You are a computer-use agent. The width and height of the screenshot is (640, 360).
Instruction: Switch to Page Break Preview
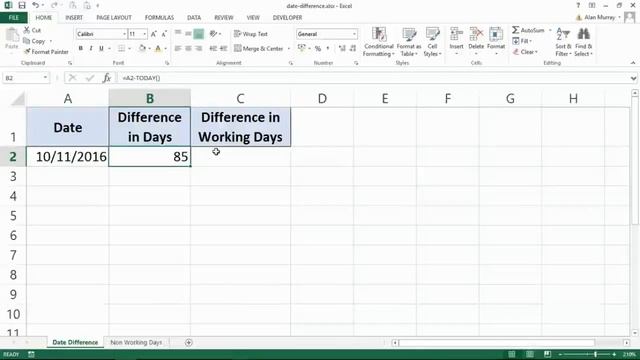point(547,354)
